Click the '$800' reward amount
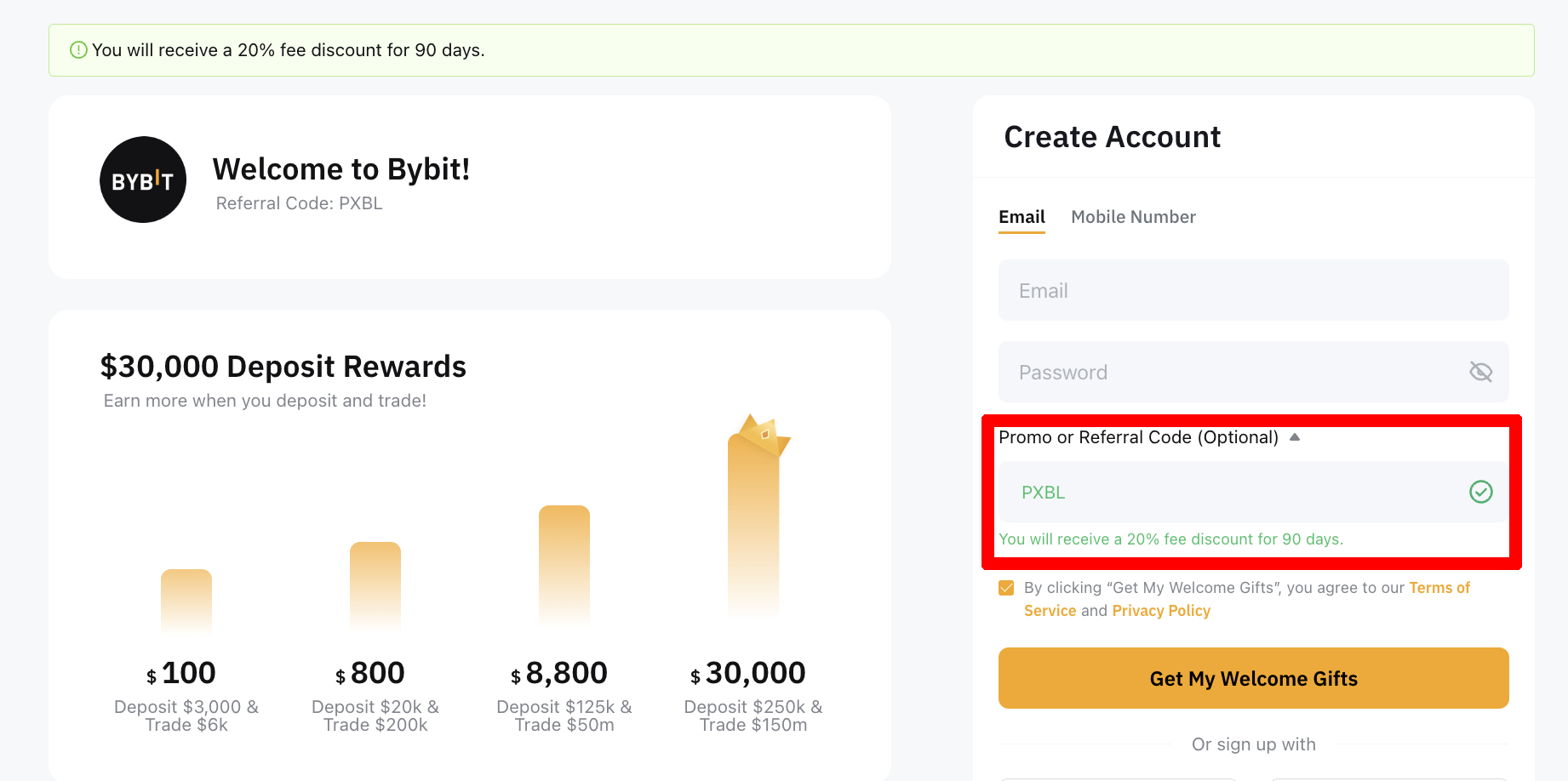1568x781 pixels. pyautogui.click(x=370, y=673)
